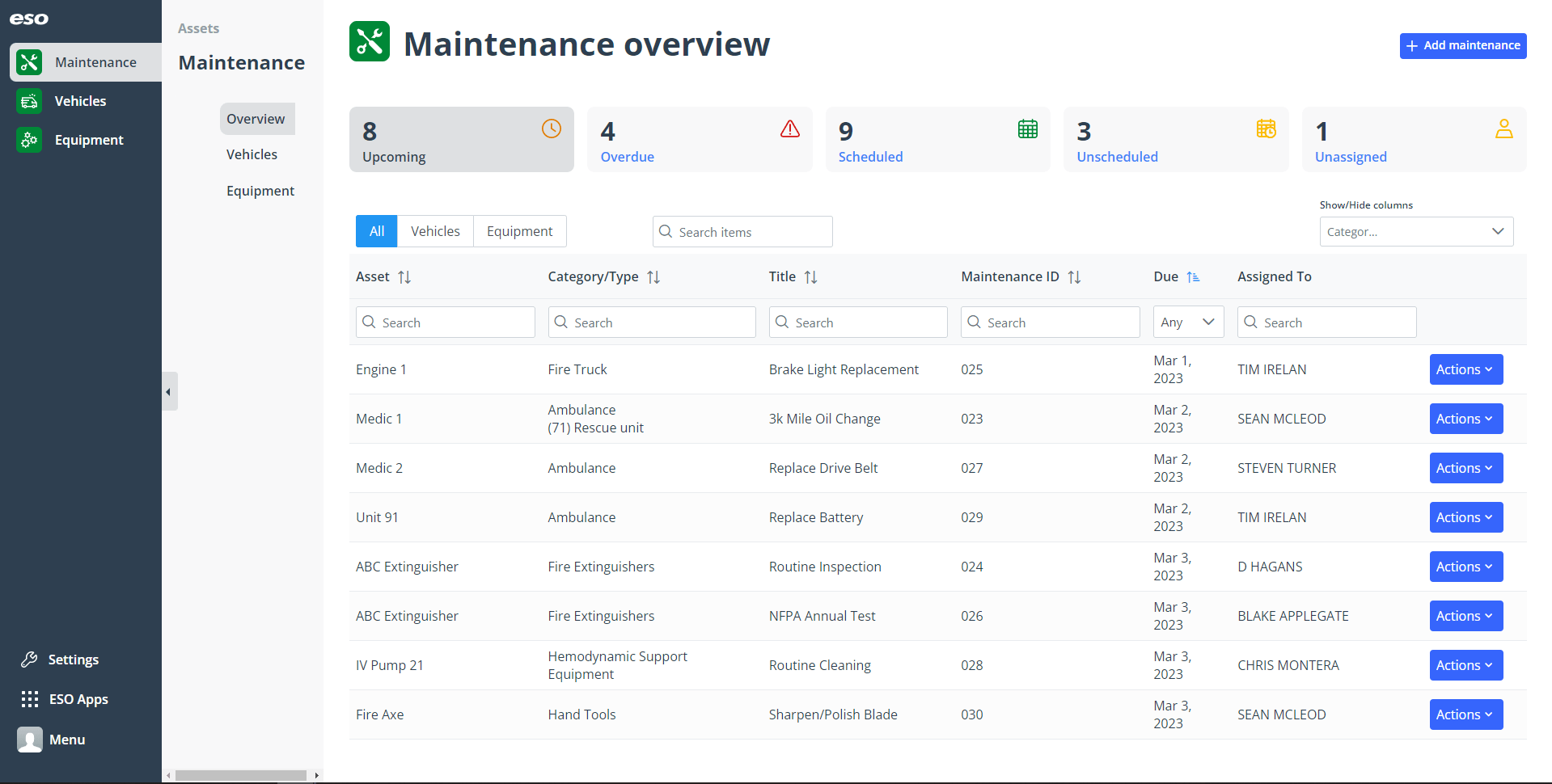Image resolution: width=1552 pixels, height=784 pixels.
Task: Open Maintenance from the sidebar
Action: coord(86,62)
